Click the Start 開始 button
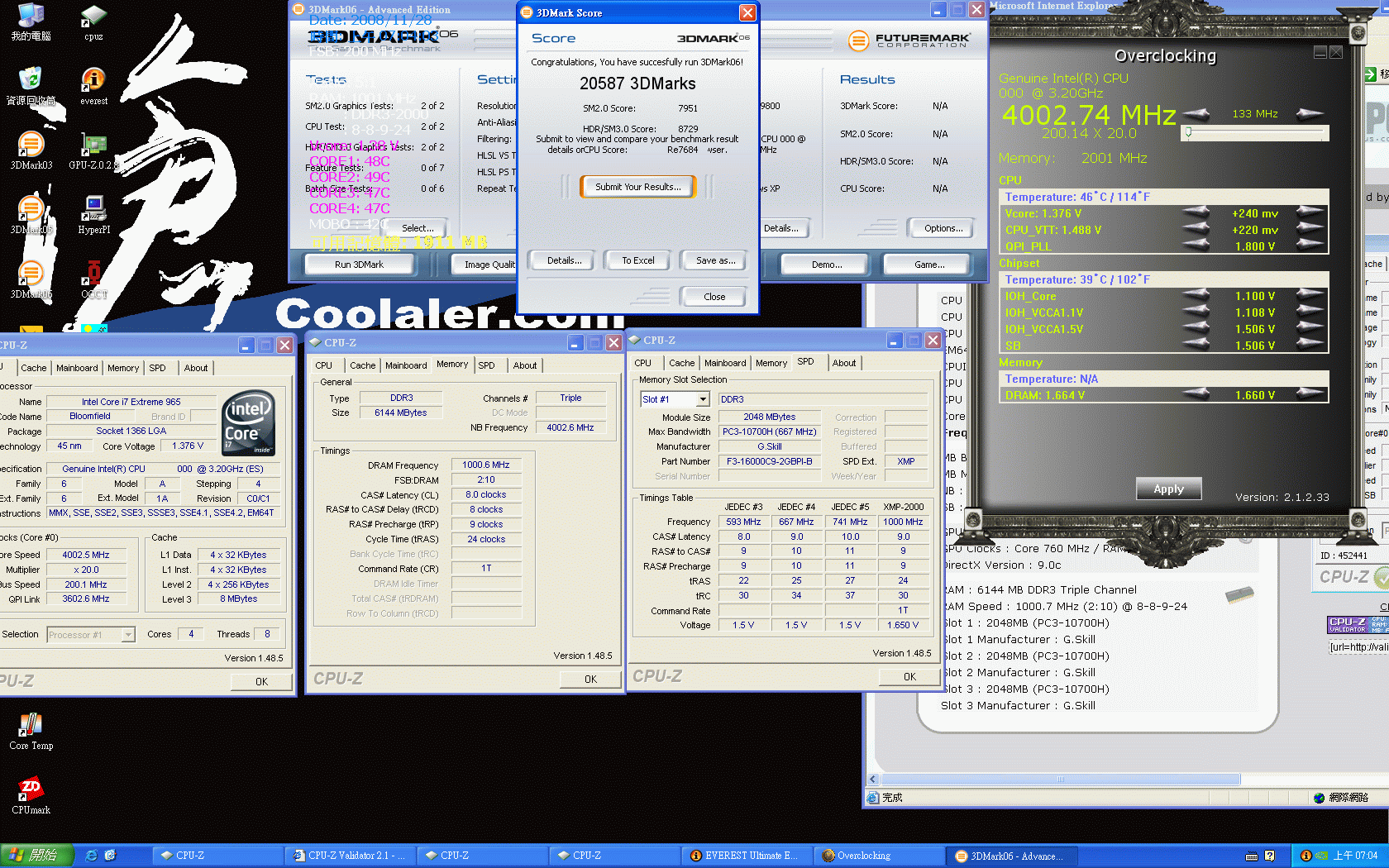 37,856
